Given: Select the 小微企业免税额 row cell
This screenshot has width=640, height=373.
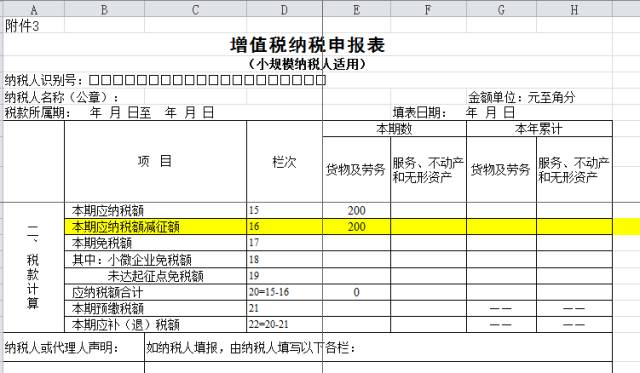Looking at the screenshot, I should (156, 260).
